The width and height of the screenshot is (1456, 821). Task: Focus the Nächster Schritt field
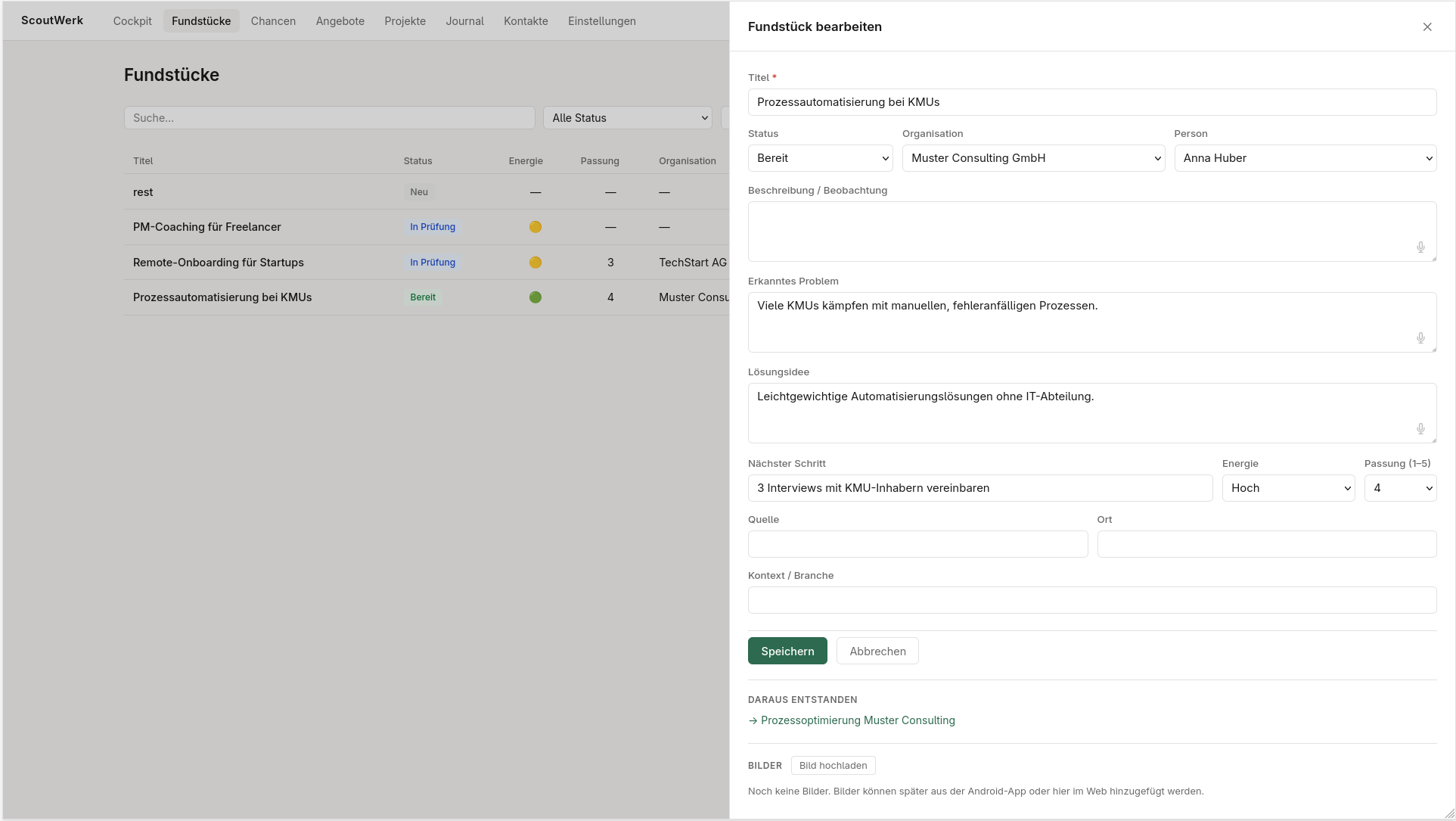click(x=980, y=488)
